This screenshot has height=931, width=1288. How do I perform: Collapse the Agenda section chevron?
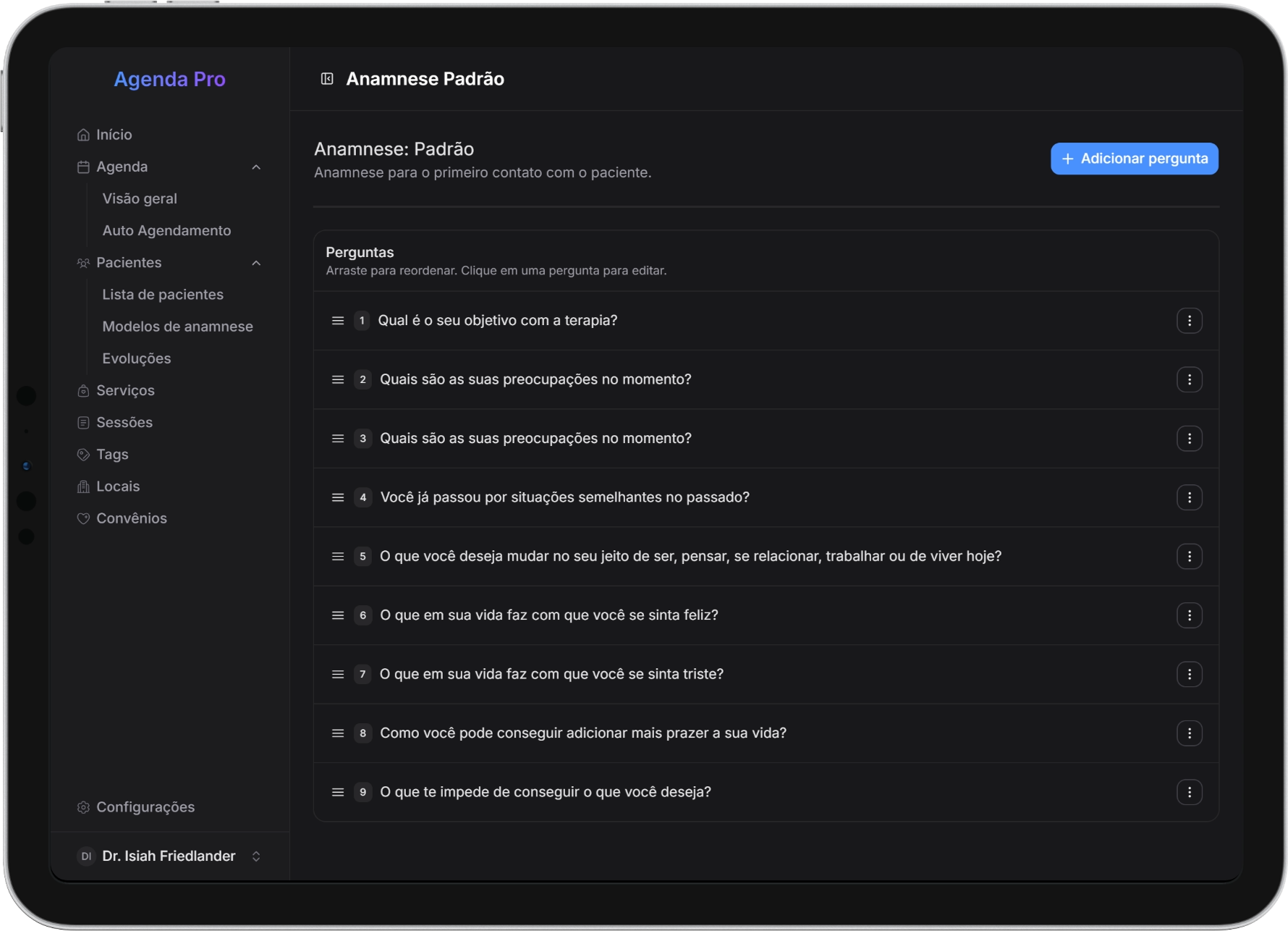tap(256, 167)
